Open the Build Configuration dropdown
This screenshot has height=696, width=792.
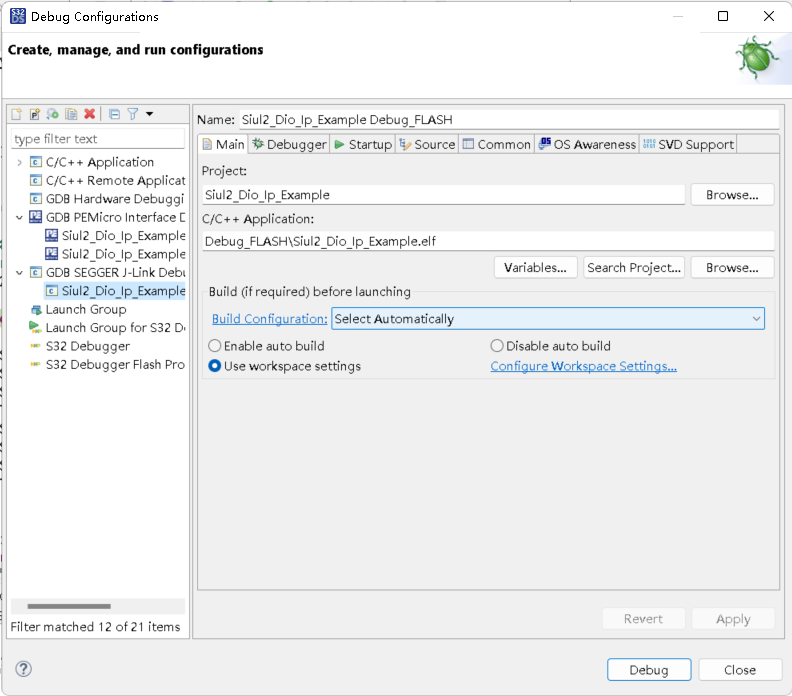[x=548, y=319]
